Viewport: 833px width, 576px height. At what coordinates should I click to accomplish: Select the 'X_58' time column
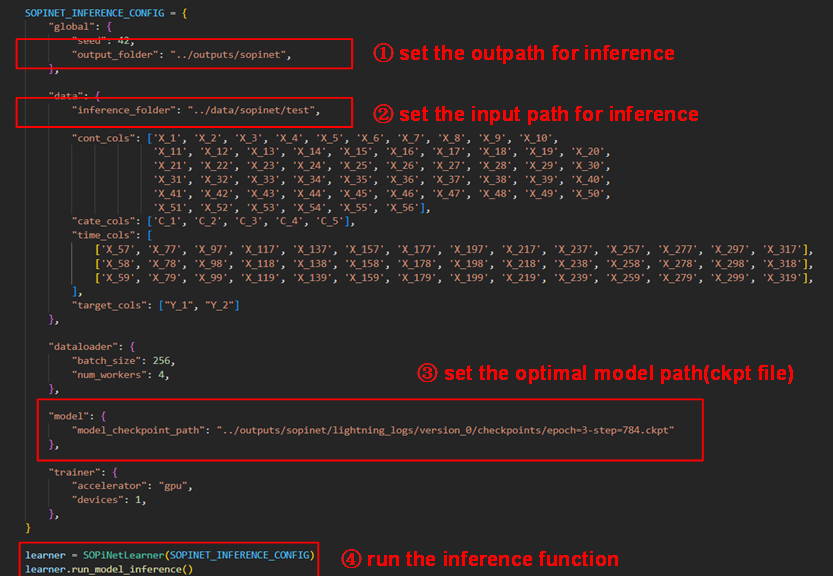click(118, 263)
